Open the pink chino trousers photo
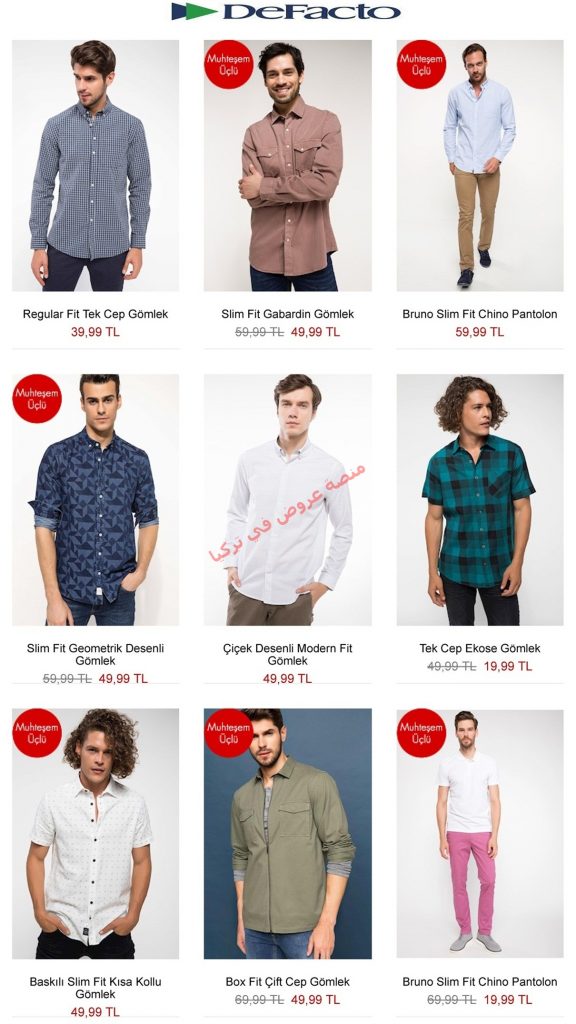Image resolution: width=576 pixels, height=1024 pixels. 480,833
